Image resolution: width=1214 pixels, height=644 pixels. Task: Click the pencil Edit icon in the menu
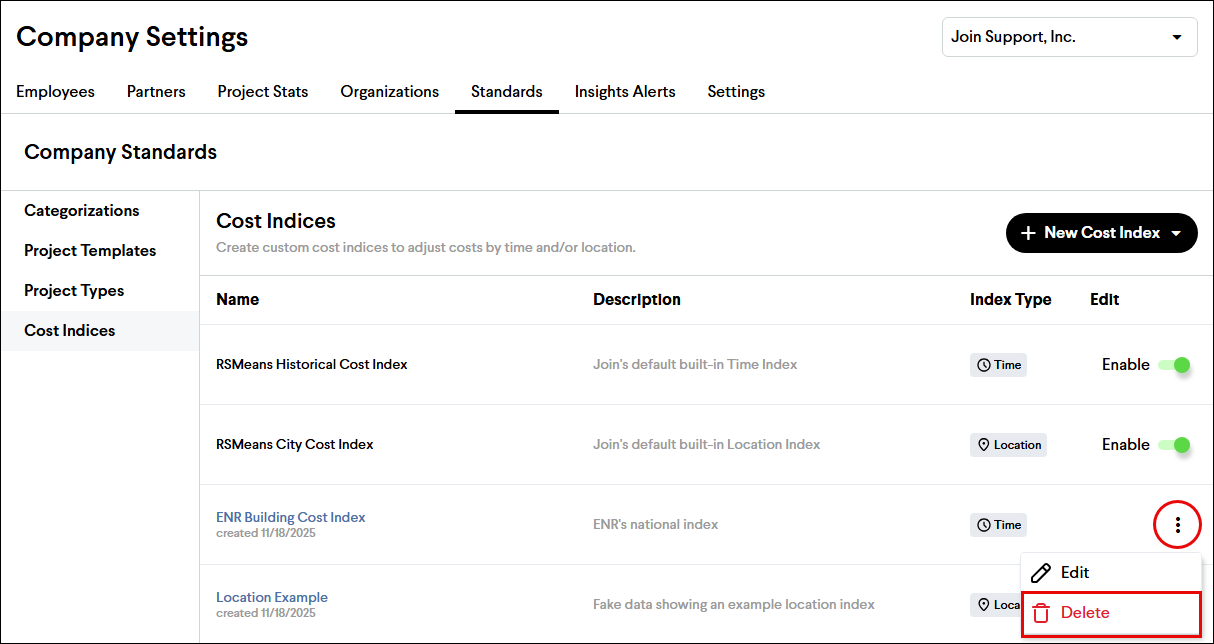tap(1041, 573)
